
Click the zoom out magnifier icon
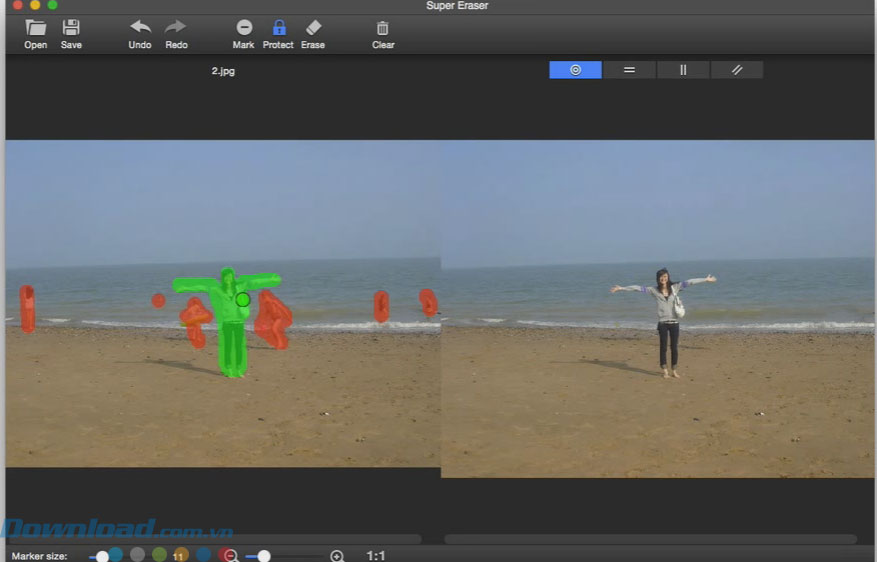point(230,556)
